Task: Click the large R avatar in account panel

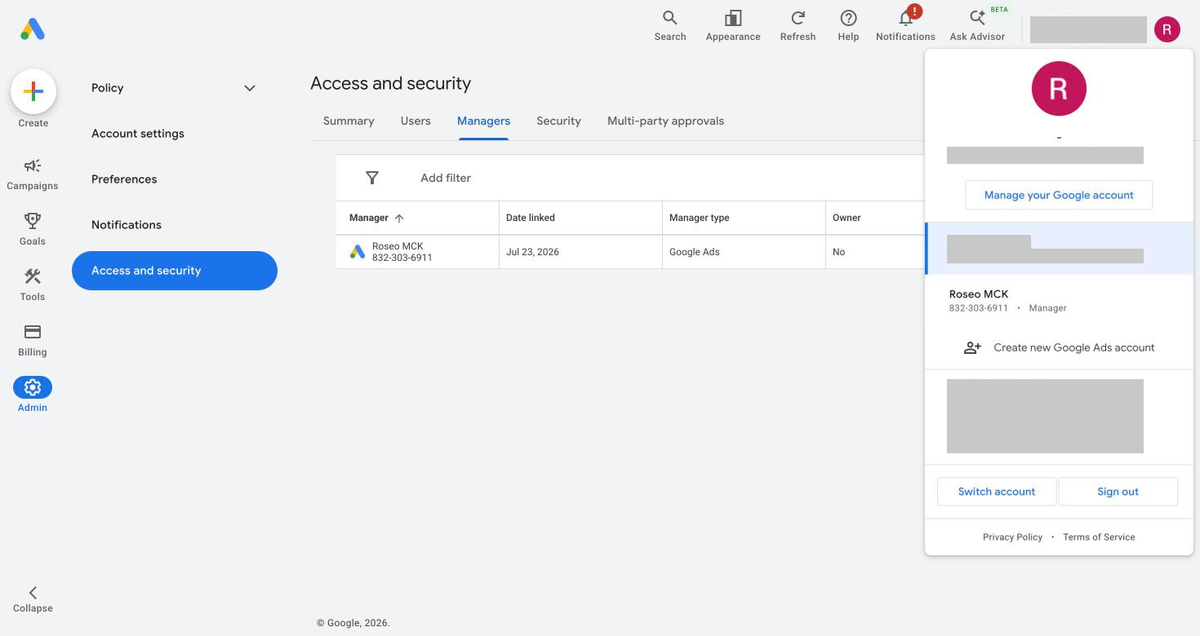Action: [x=1059, y=88]
